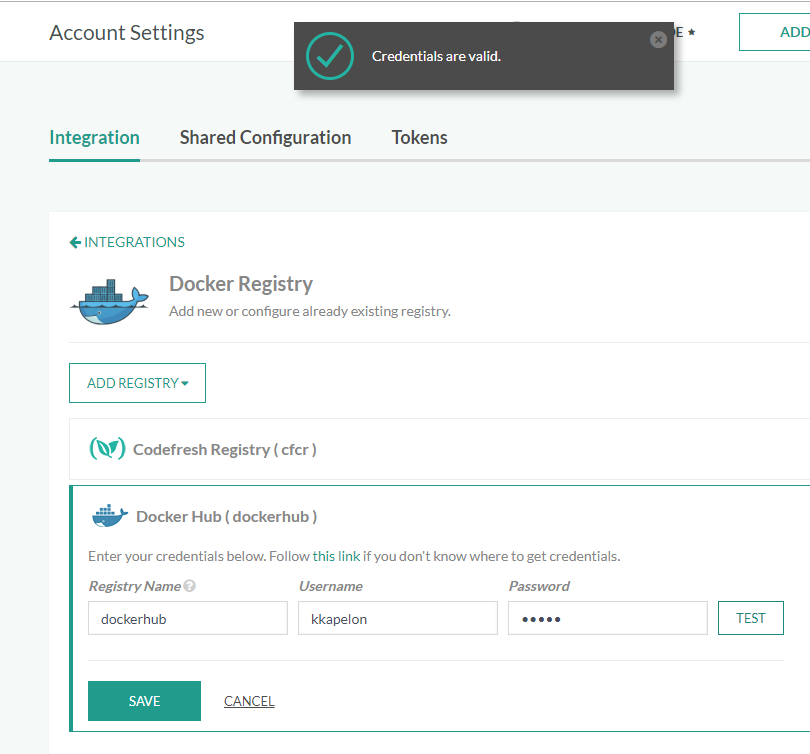The image size is (810, 754).
Task: Dismiss the credentials notification with the X
Action: point(657,40)
